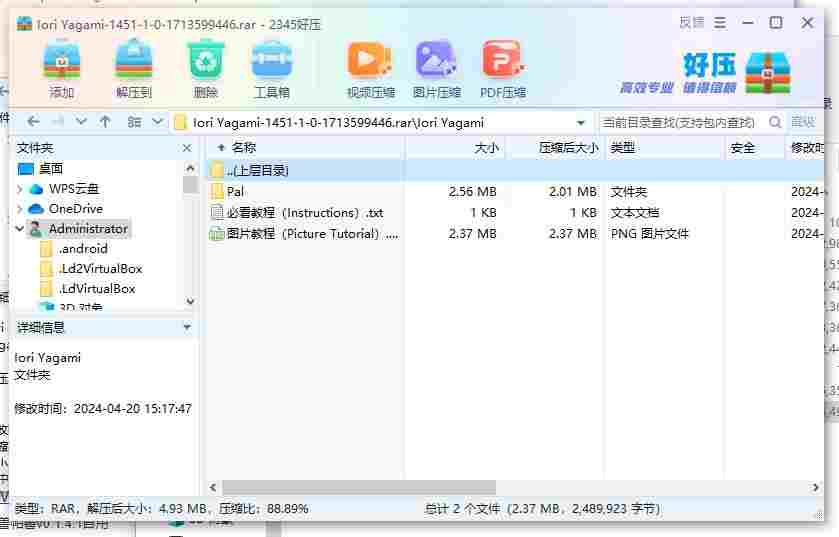Select 桌面 in the folder tree
Image resolution: width=839 pixels, height=537 pixels.
click(x=41, y=169)
